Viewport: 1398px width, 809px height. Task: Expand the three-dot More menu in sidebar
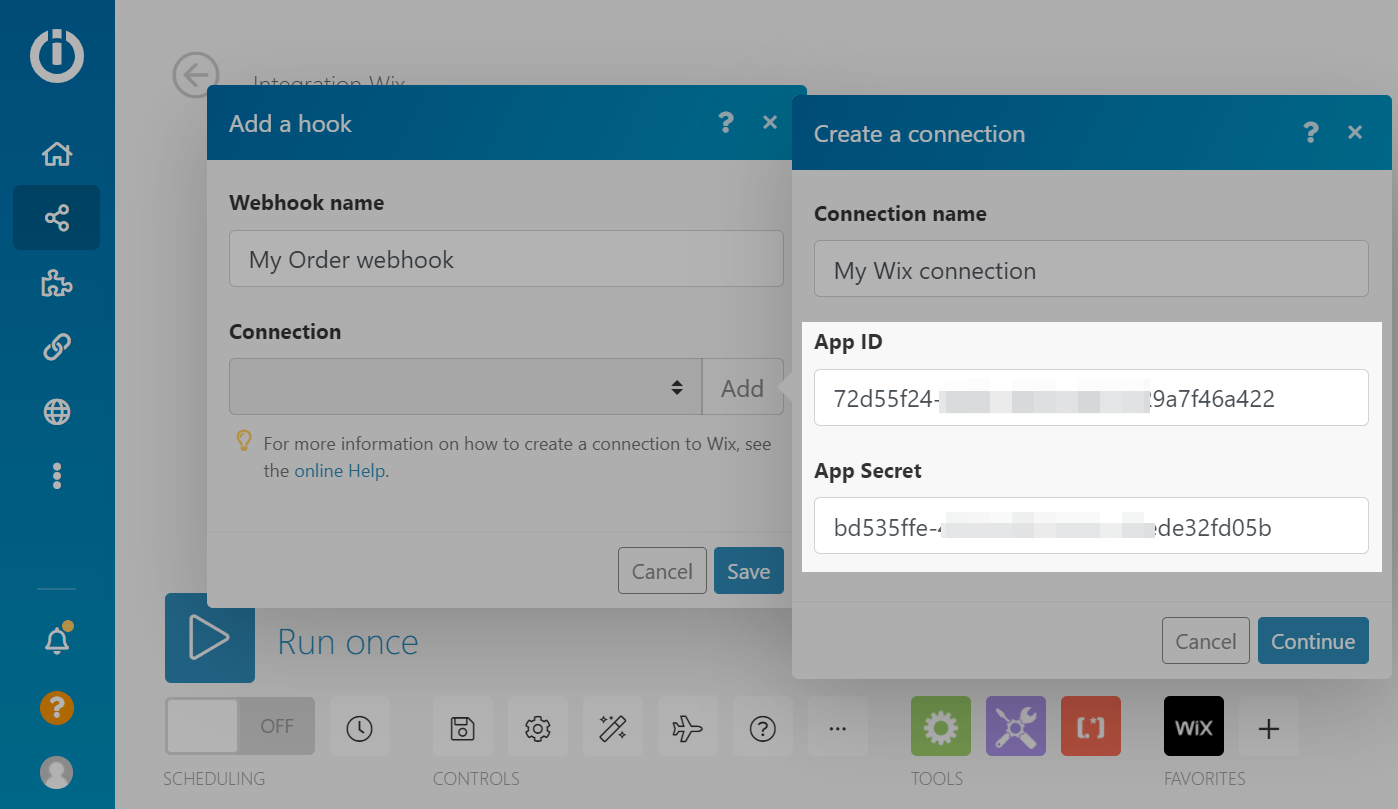pos(57,476)
